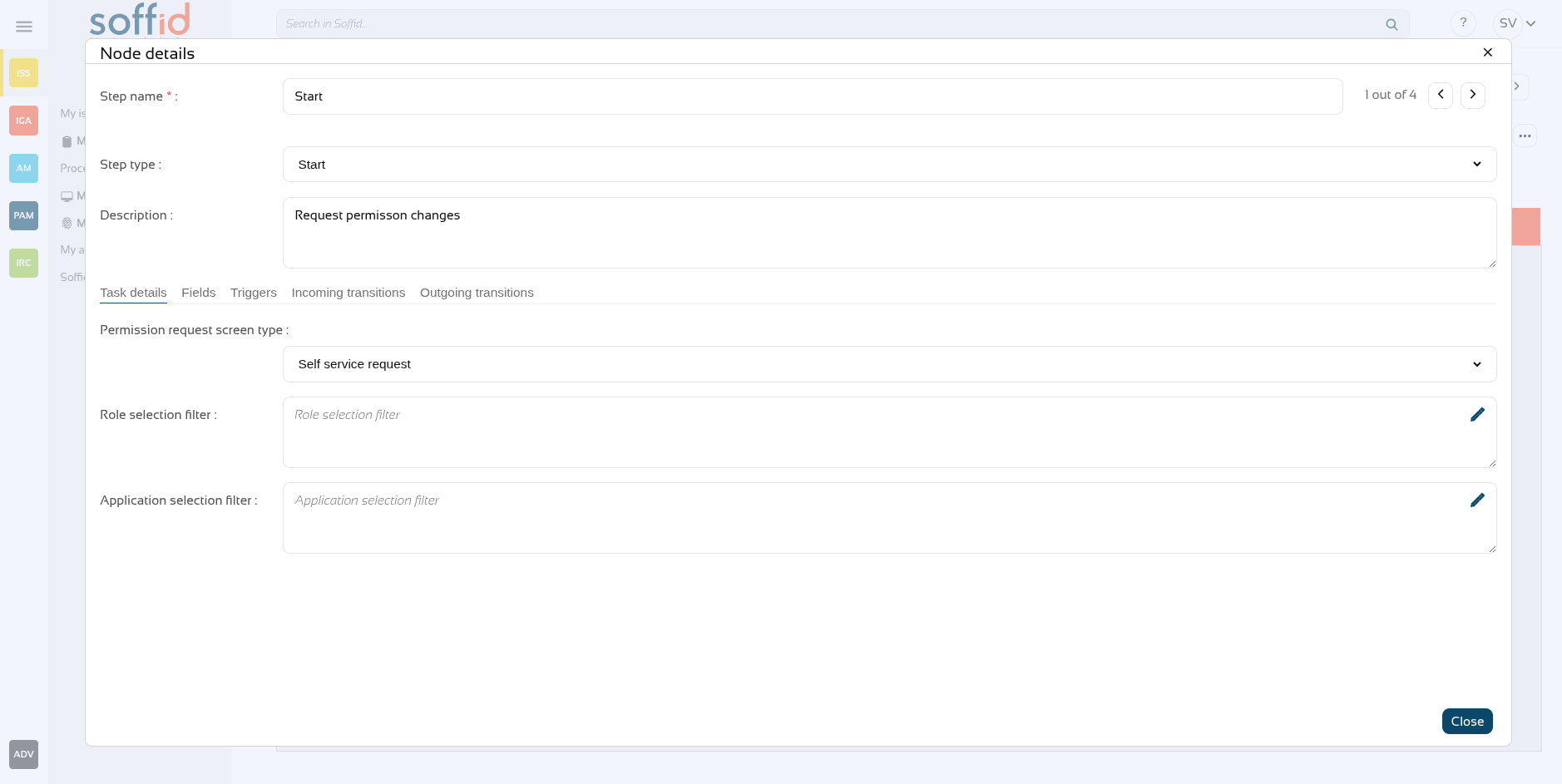This screenshot has width=1562, height=784.
Task: Select the AM module icon
Action: click(23, 168)
